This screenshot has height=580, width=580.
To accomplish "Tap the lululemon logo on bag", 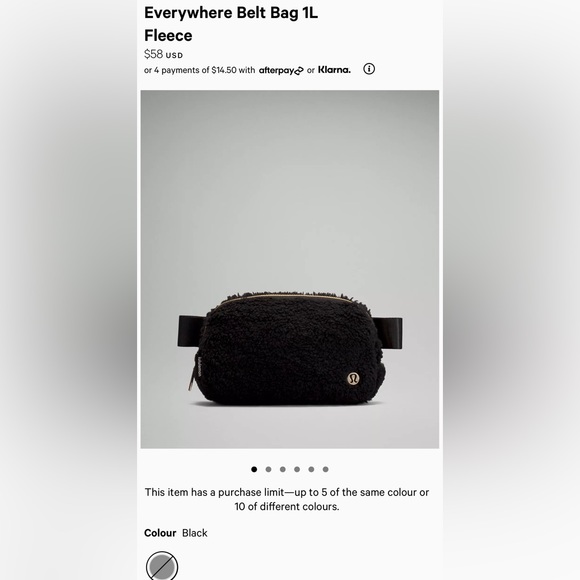I will 354,379.
